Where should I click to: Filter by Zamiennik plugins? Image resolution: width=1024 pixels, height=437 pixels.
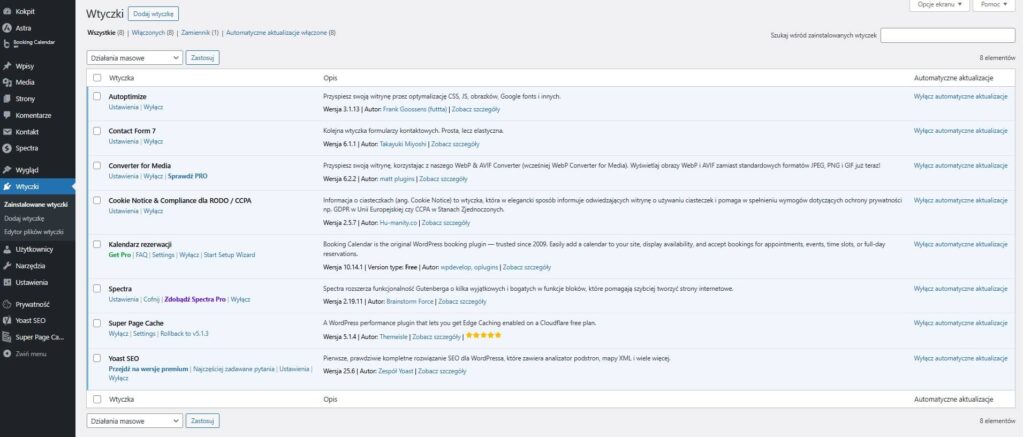pyautogui.click(x=195, y=32)
